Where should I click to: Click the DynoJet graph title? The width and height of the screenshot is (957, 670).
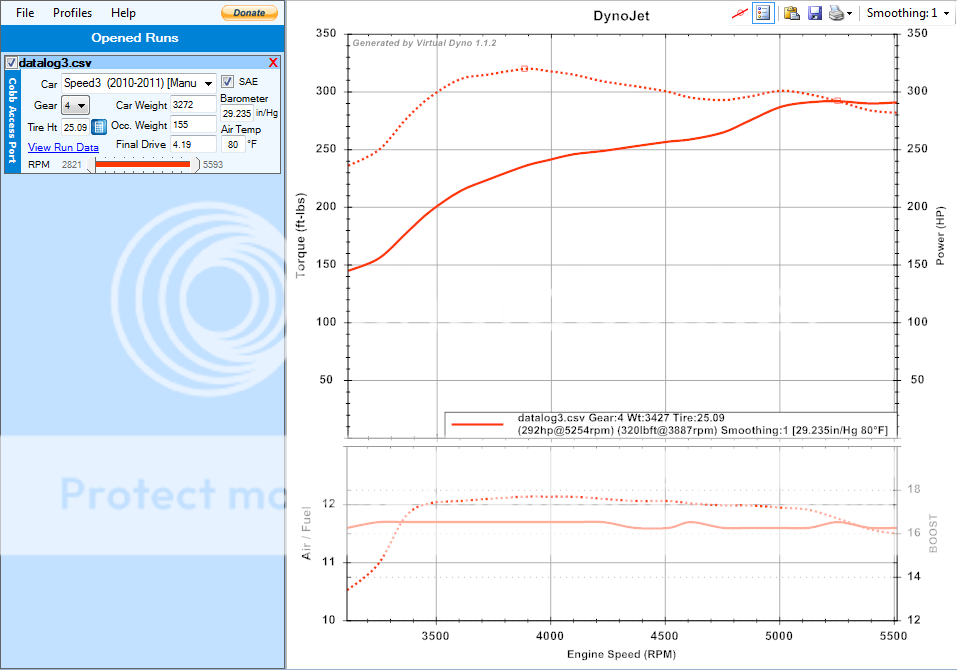[621, 16]
